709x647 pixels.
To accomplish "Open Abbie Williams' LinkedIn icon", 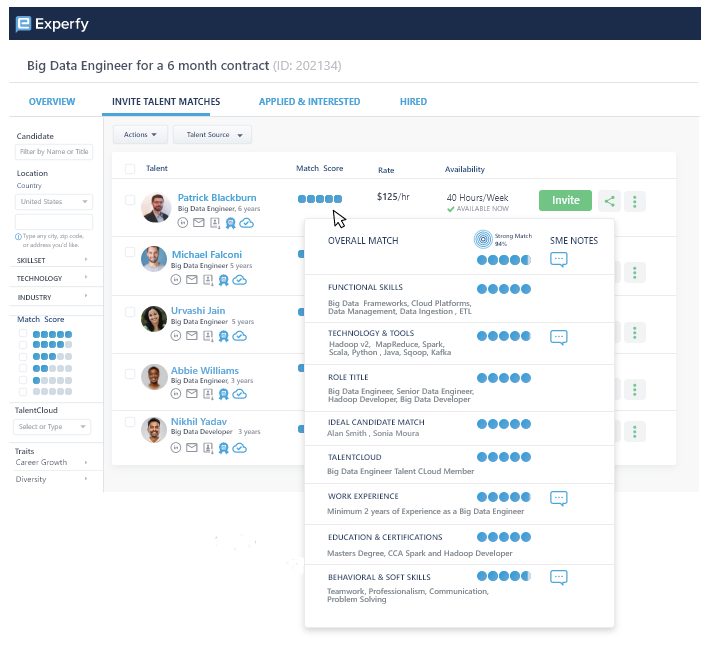I will [176, 394].
